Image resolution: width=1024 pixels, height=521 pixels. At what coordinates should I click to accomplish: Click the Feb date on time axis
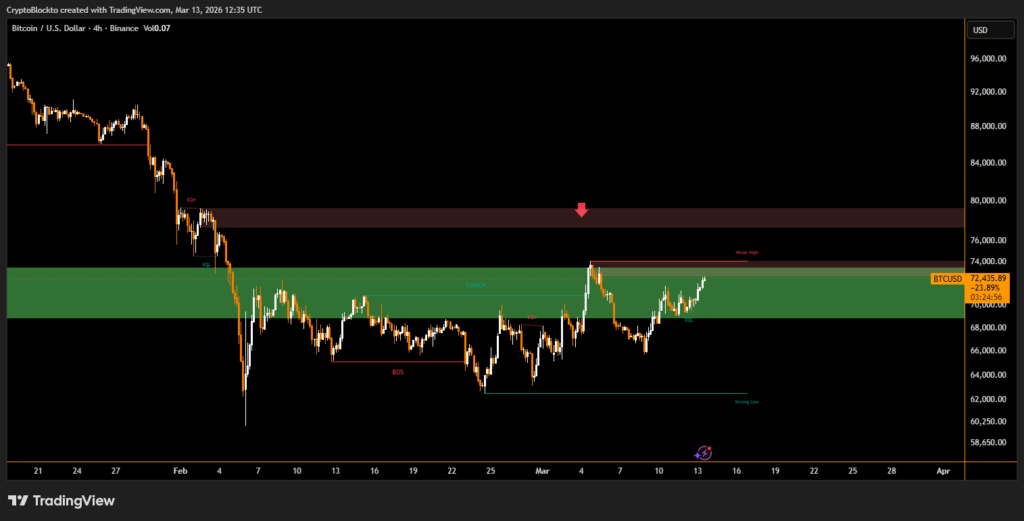click(179, 469)
